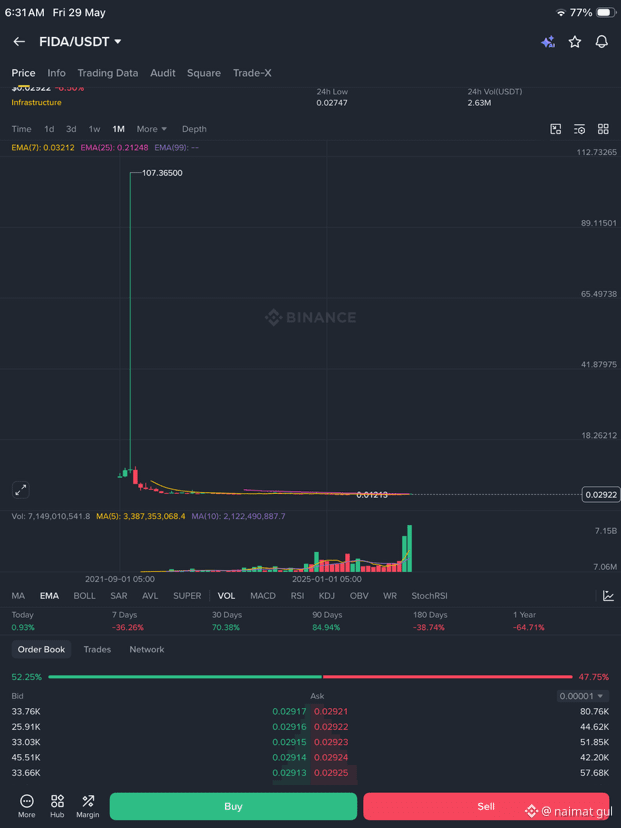This screenshot has height=828, width=621.
Task: Toggle the SAR indicator
Action: tap(119, 596)
